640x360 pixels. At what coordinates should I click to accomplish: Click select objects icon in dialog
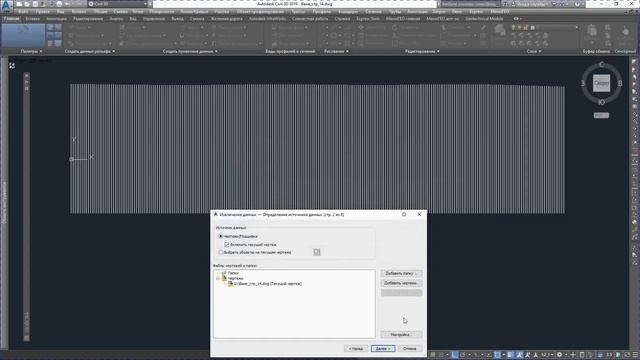coord(317,252)
